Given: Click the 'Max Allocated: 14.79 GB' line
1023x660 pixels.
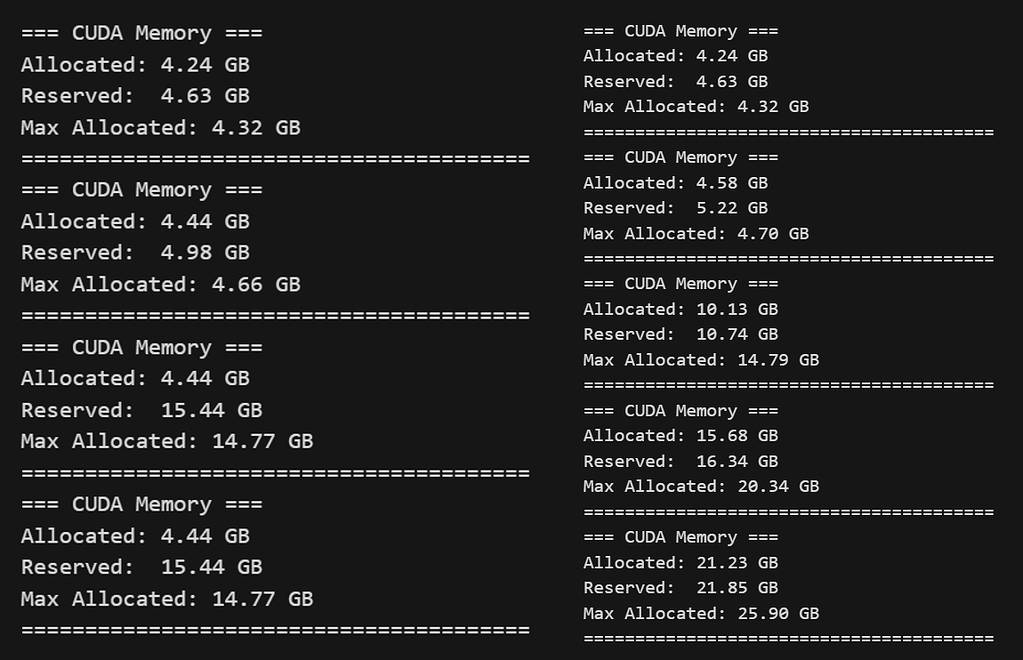Looking at the screenshot, I should [701, 360].
